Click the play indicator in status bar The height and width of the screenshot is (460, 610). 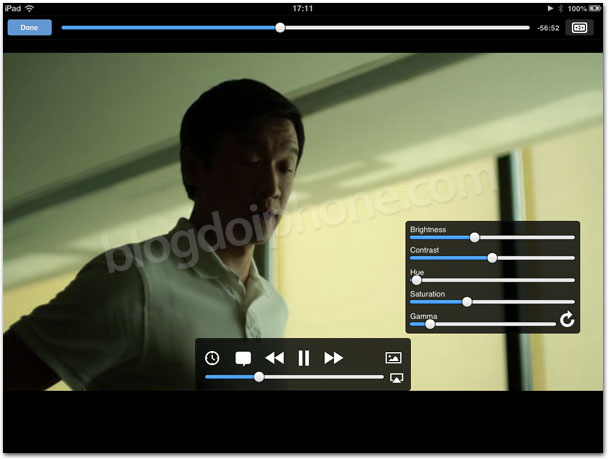(x=550, y=8)
